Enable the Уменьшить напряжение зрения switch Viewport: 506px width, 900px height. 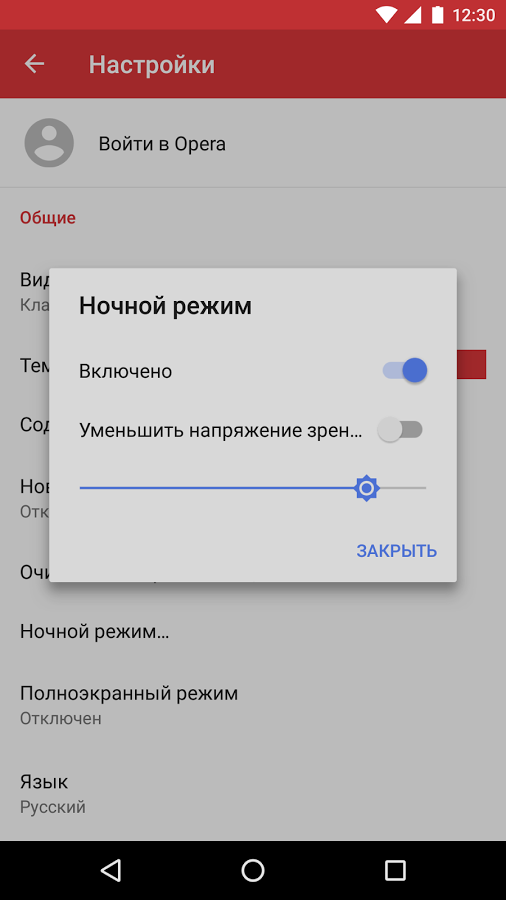click(x=400, y=430)
